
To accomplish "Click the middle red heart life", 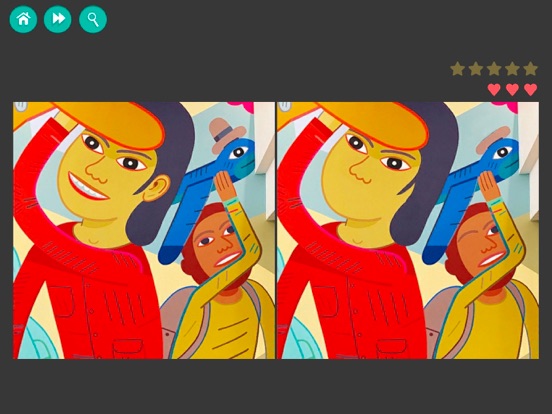I will click(512, 89).
